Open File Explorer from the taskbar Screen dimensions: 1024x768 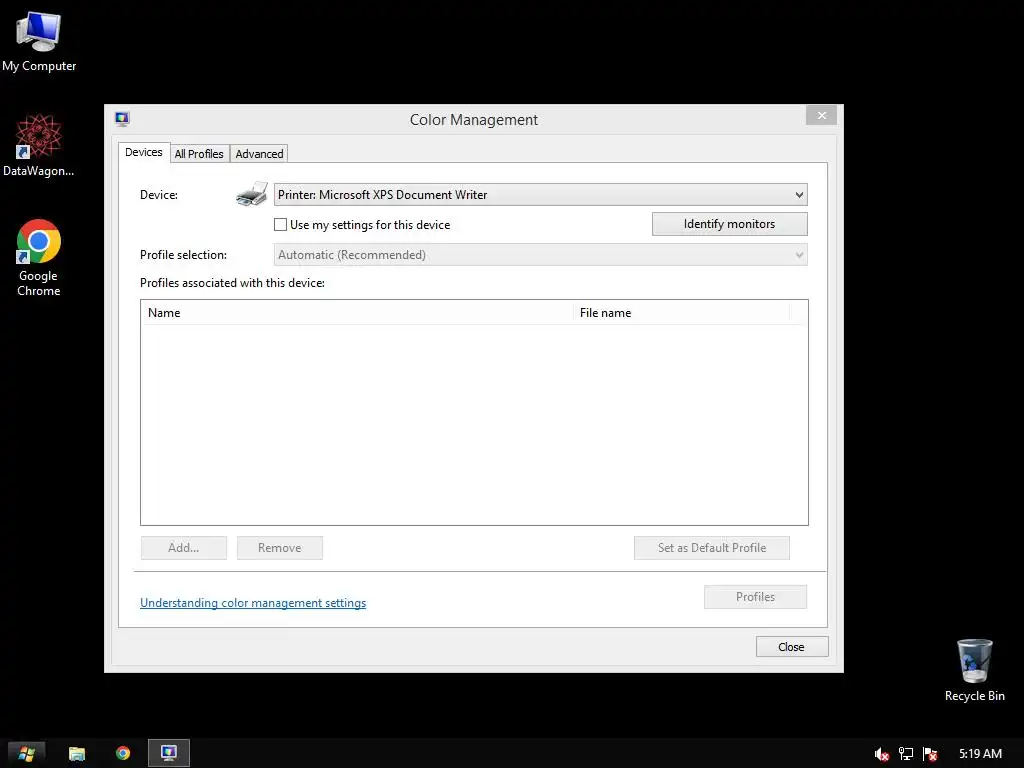pyautogui.click(x=77, y=753)
